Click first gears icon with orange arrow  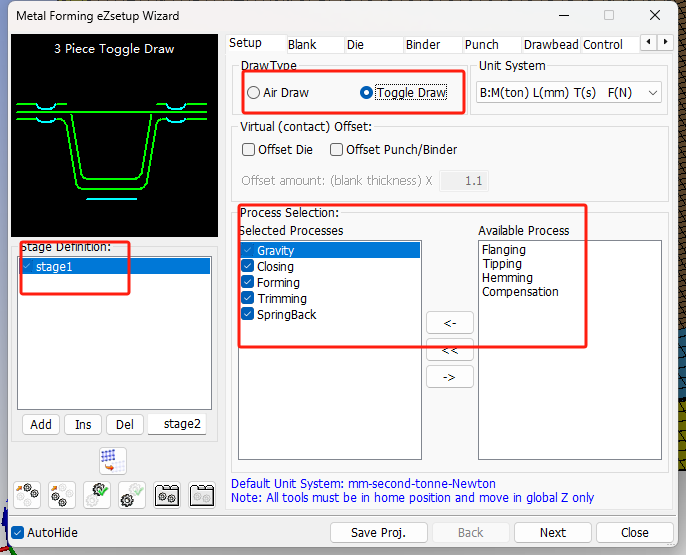tap(27, 495)
